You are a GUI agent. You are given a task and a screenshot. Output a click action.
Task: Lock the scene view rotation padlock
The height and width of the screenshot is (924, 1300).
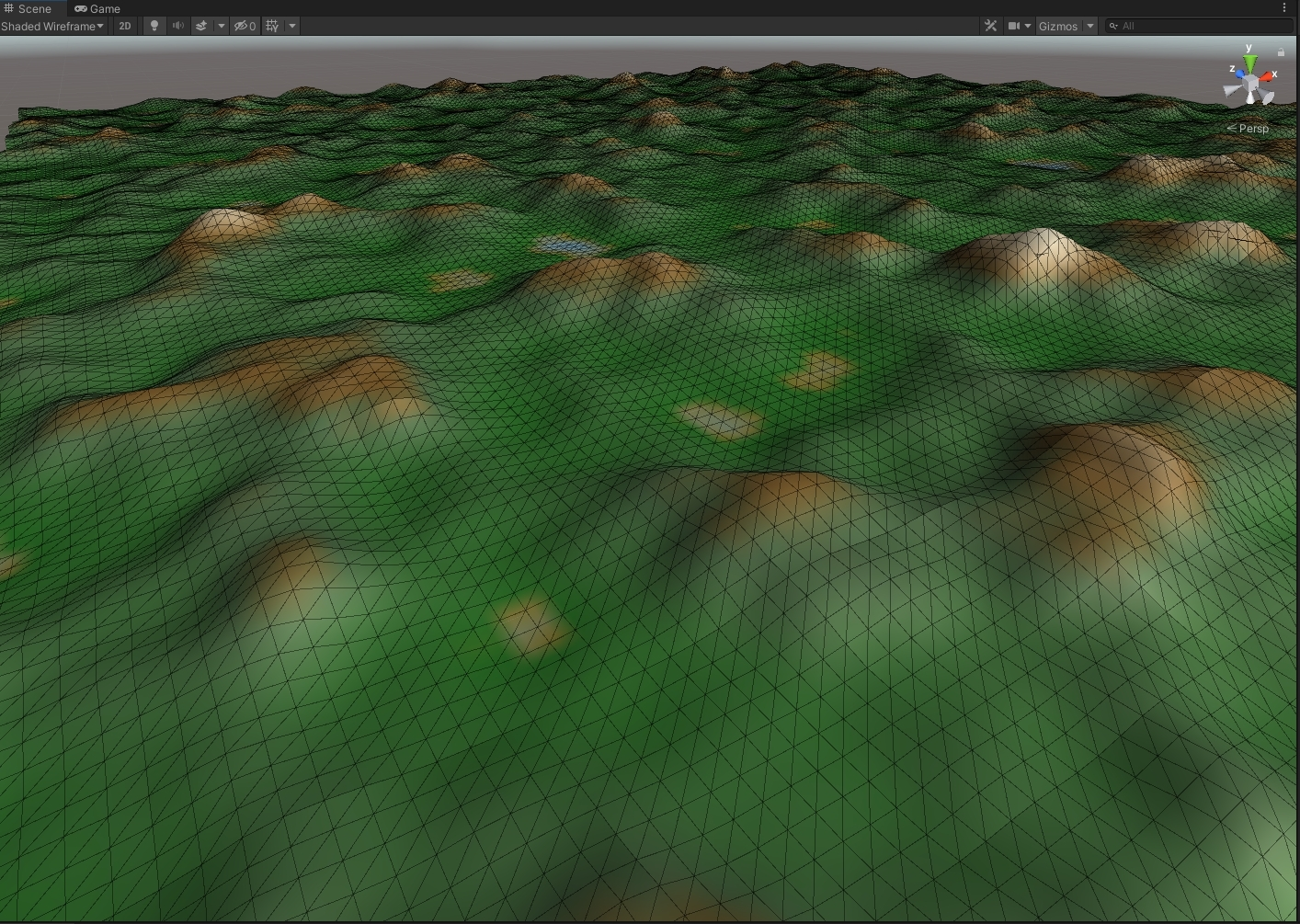(1281, 51)
